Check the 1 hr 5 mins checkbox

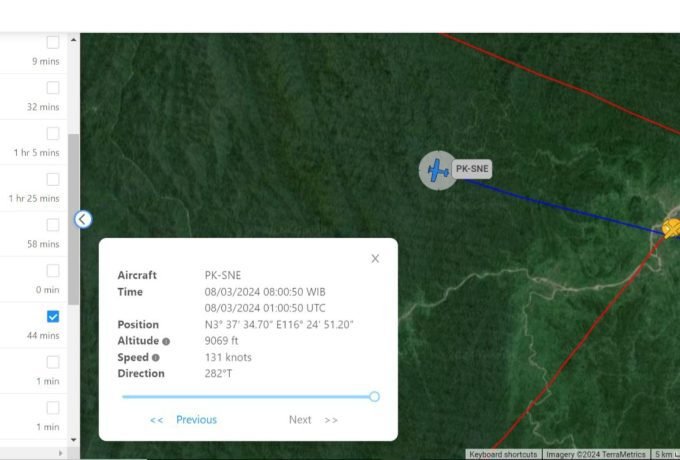[x=53, y=134]
